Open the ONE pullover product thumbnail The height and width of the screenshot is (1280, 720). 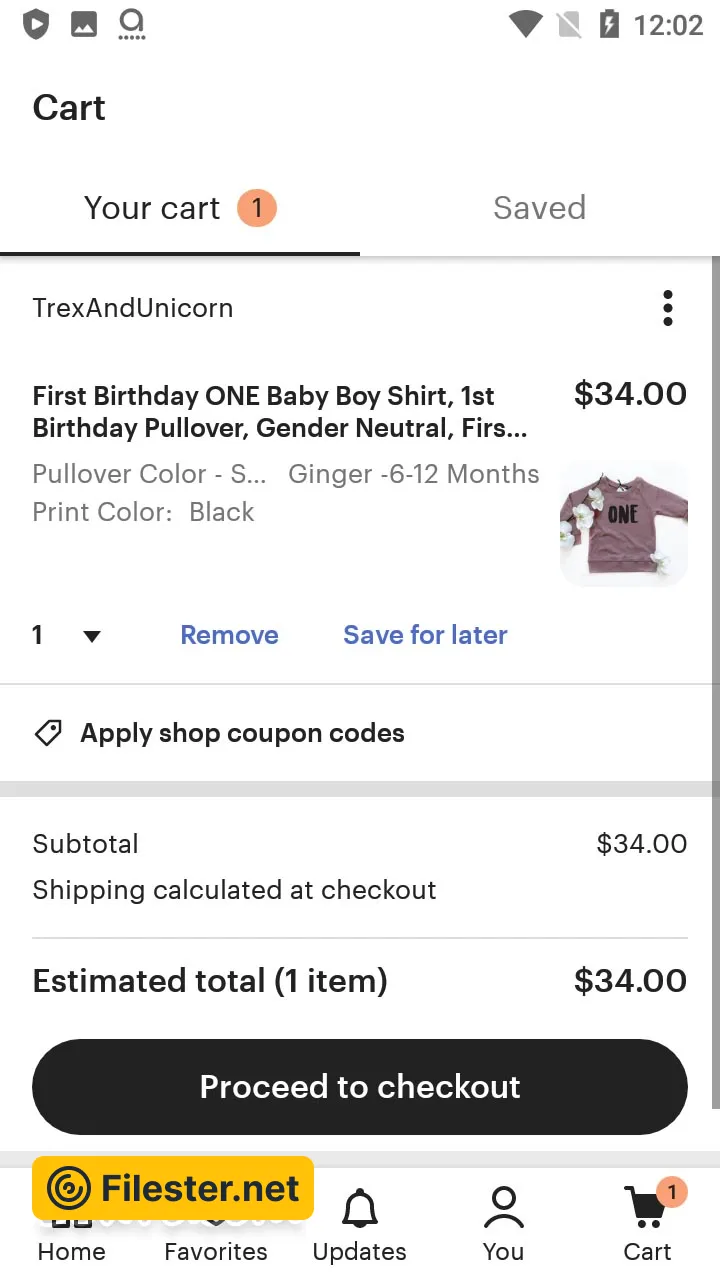[623, 523]
